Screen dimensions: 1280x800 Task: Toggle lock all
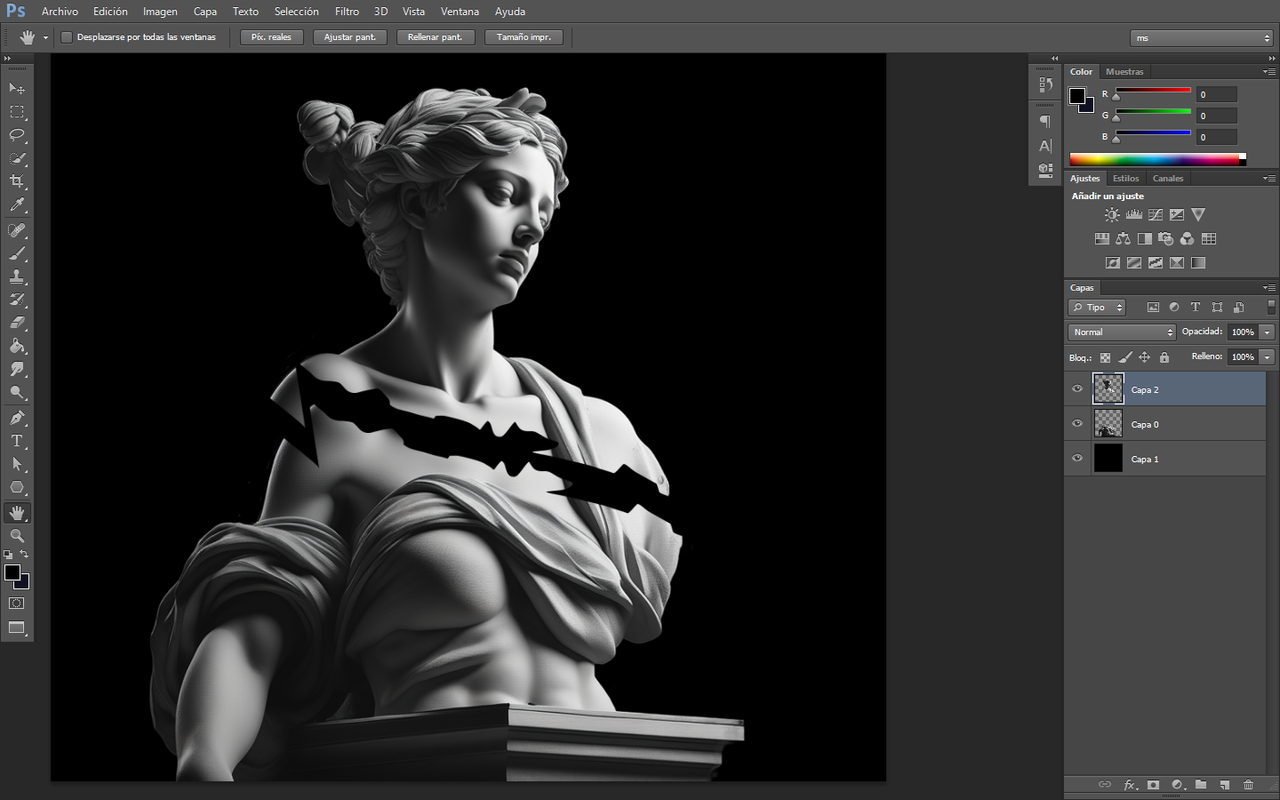(1164, 357)
